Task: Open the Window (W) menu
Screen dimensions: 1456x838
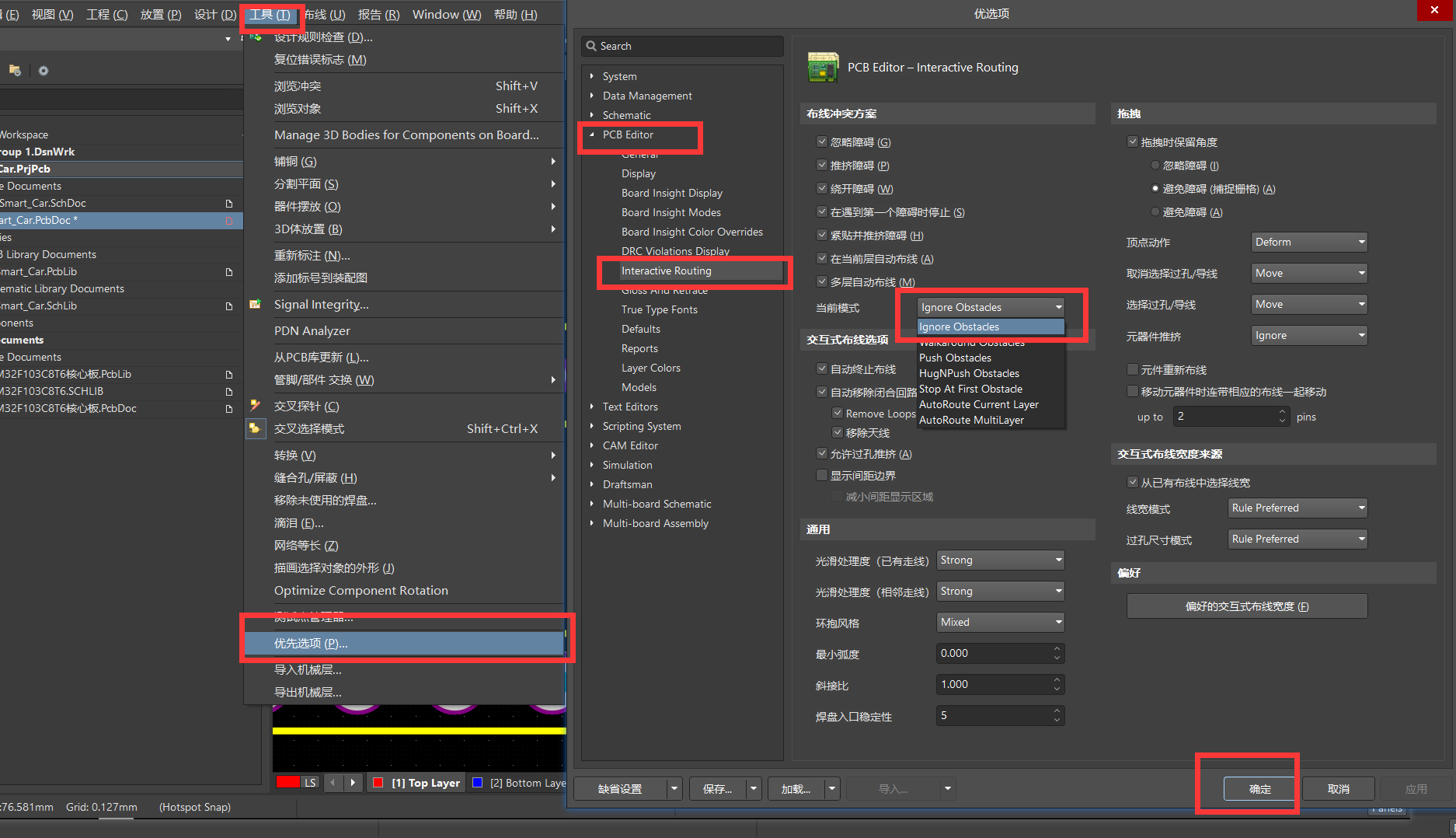Action: 447,14
